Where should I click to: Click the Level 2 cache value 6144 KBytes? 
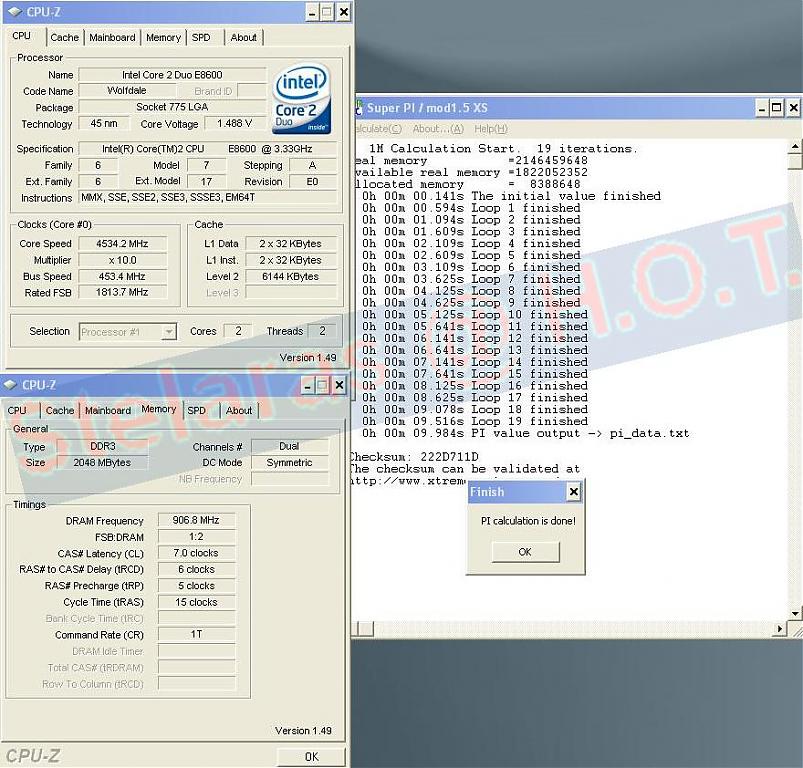click(290, 276)
